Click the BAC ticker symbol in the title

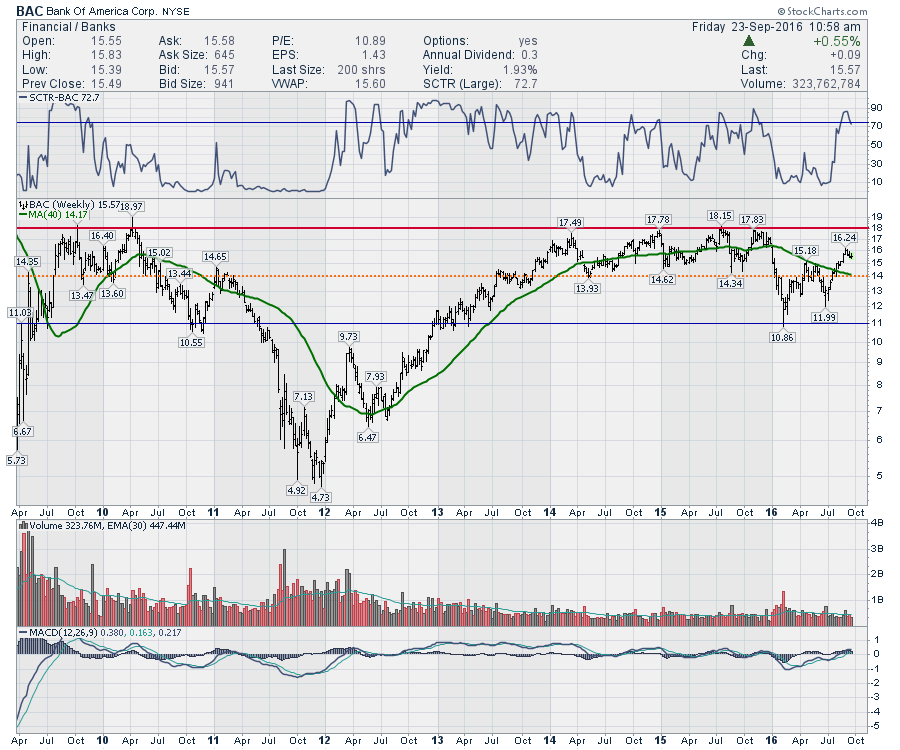point(29,11)
